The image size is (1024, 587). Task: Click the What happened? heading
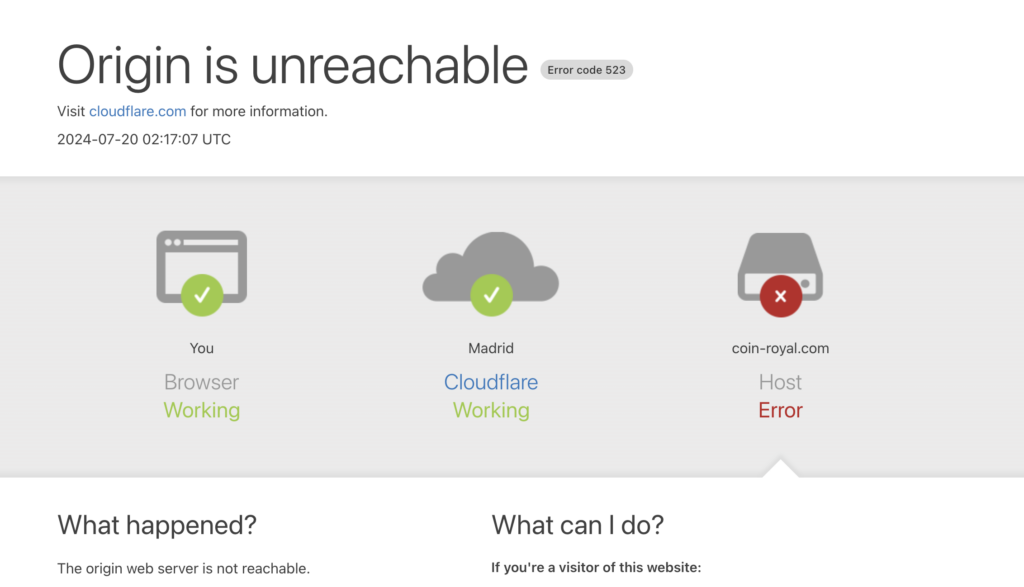click(x=157, y=525)
